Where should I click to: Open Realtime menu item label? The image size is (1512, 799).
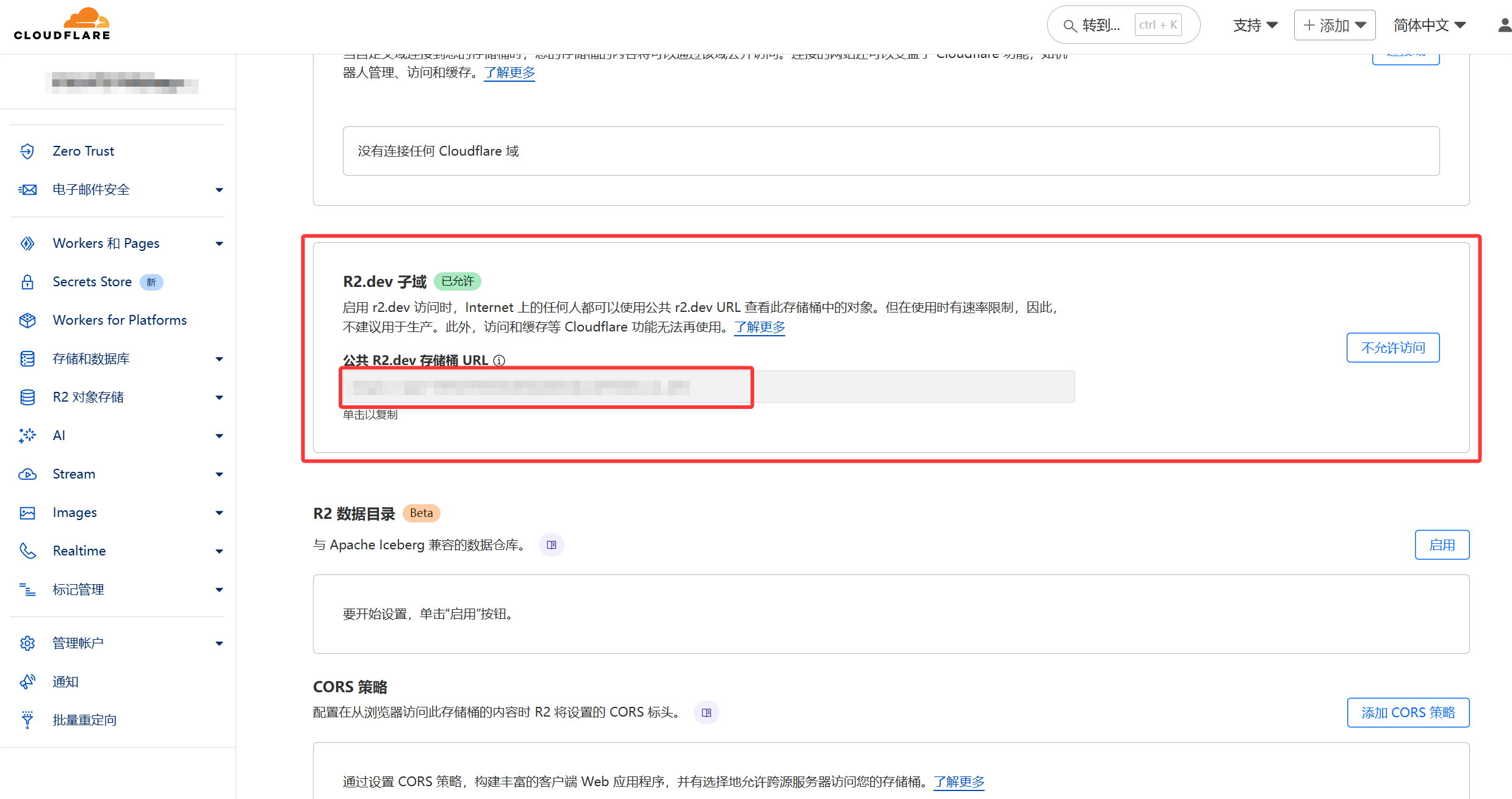(79, 551)
